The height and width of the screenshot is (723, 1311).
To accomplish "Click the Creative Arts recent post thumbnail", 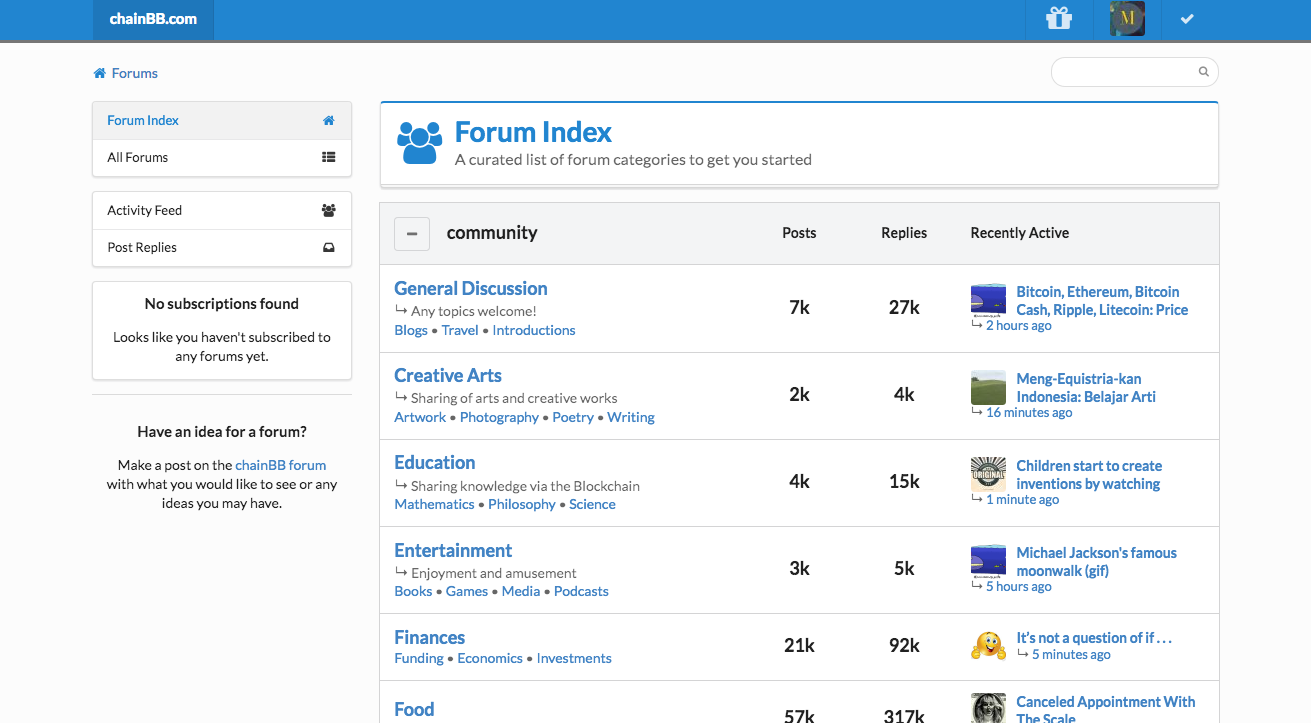I will (988, 388).
